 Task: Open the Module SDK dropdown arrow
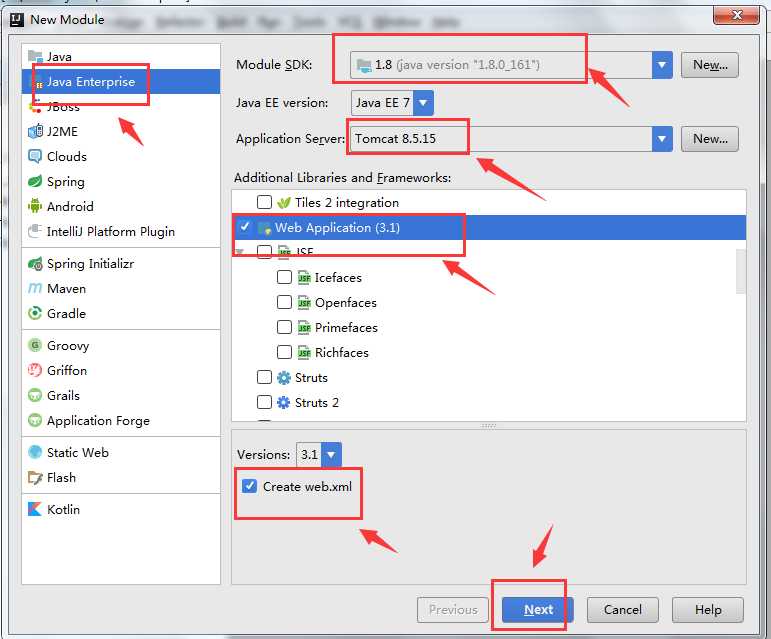tap(662, 65)
